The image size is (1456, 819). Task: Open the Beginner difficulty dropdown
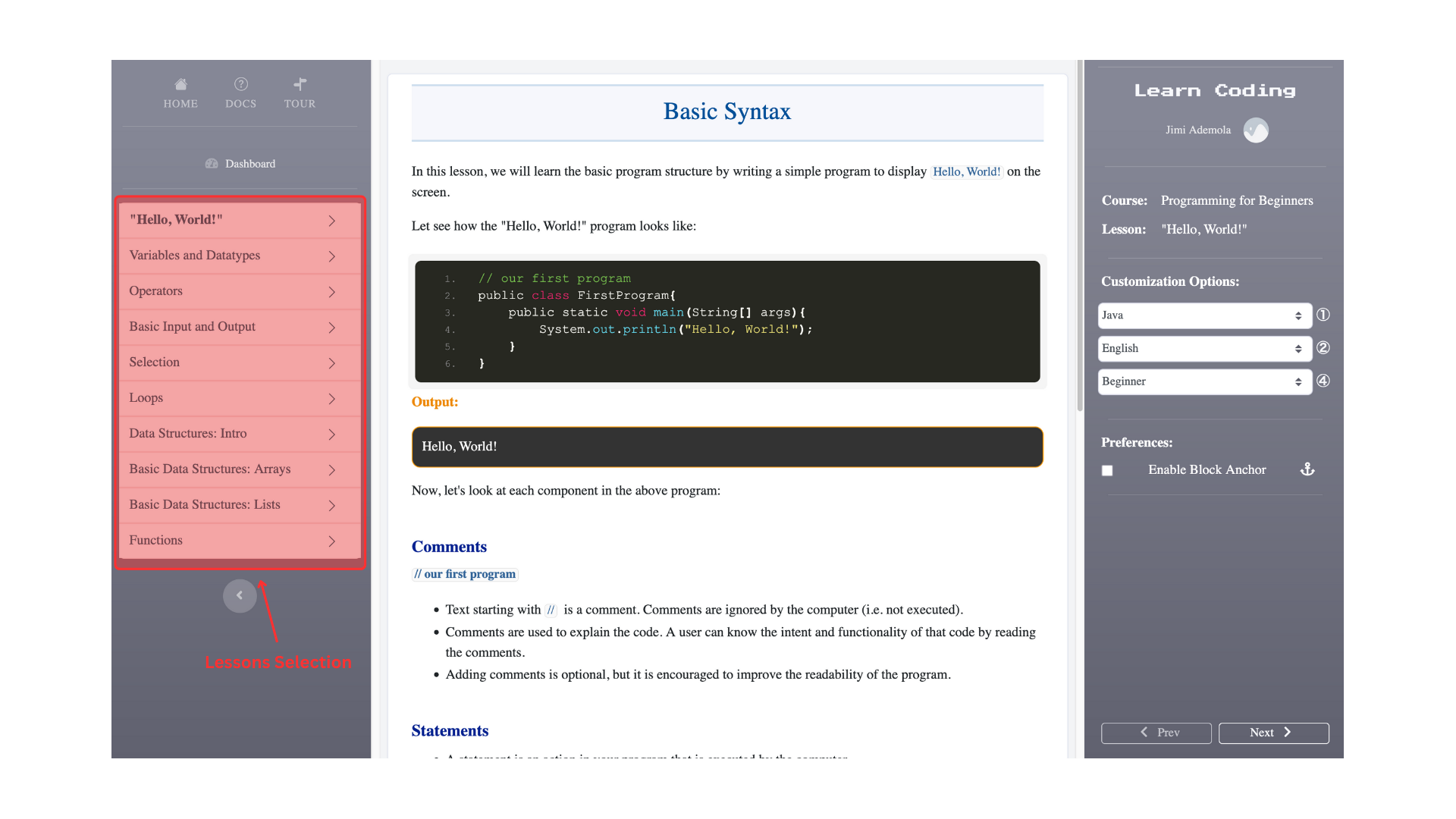[x=1204, y=381]
